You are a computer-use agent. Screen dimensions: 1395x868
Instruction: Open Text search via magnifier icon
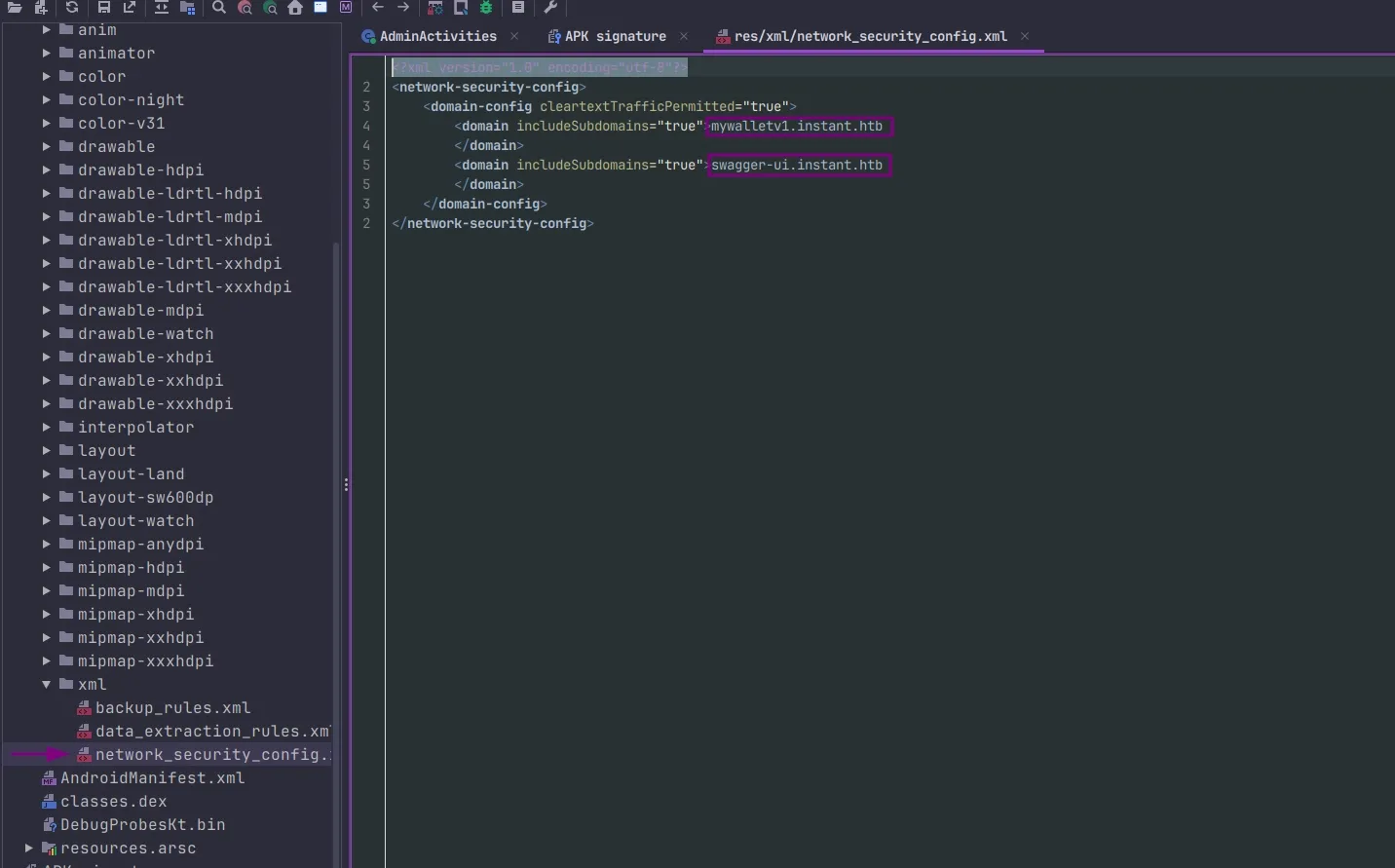coord(219,7)
